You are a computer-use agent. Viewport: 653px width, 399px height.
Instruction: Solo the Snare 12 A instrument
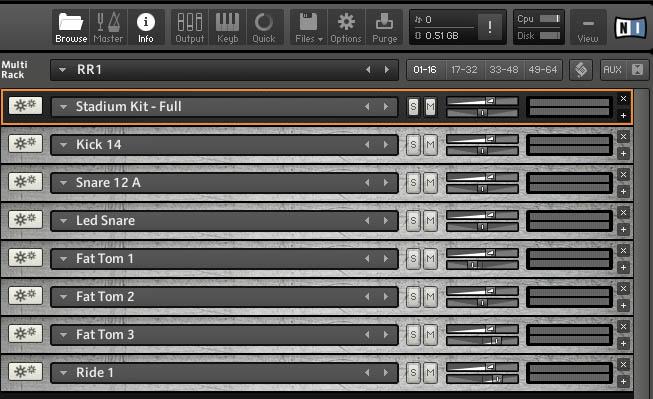point(413,183)
